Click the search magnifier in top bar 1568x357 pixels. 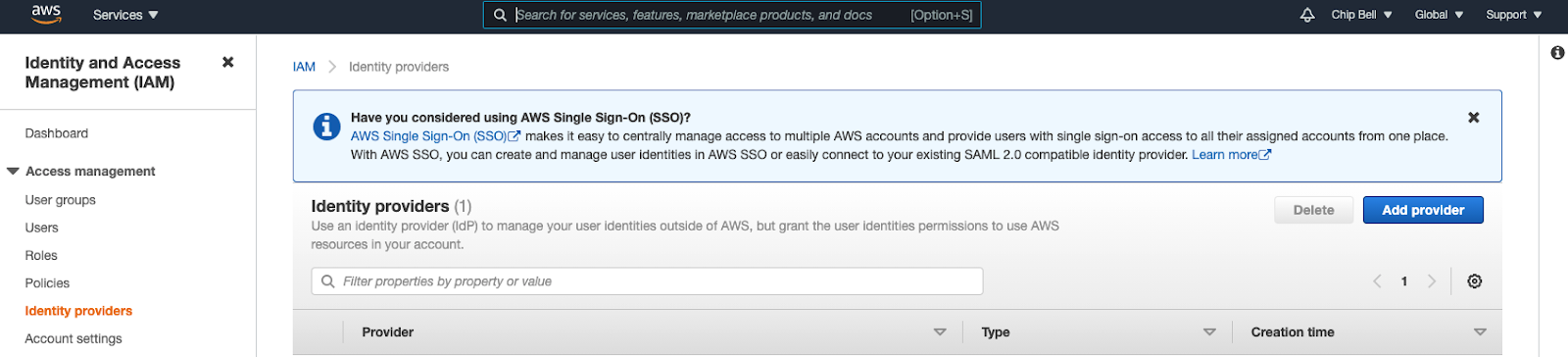[500, 15]
